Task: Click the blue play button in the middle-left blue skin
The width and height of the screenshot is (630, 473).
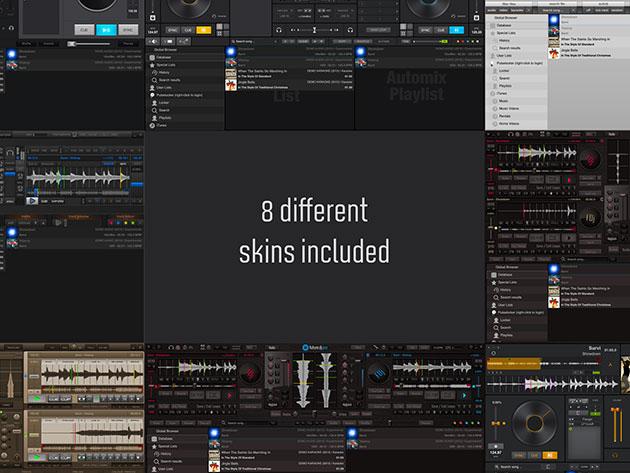Action: pos(32,201)
